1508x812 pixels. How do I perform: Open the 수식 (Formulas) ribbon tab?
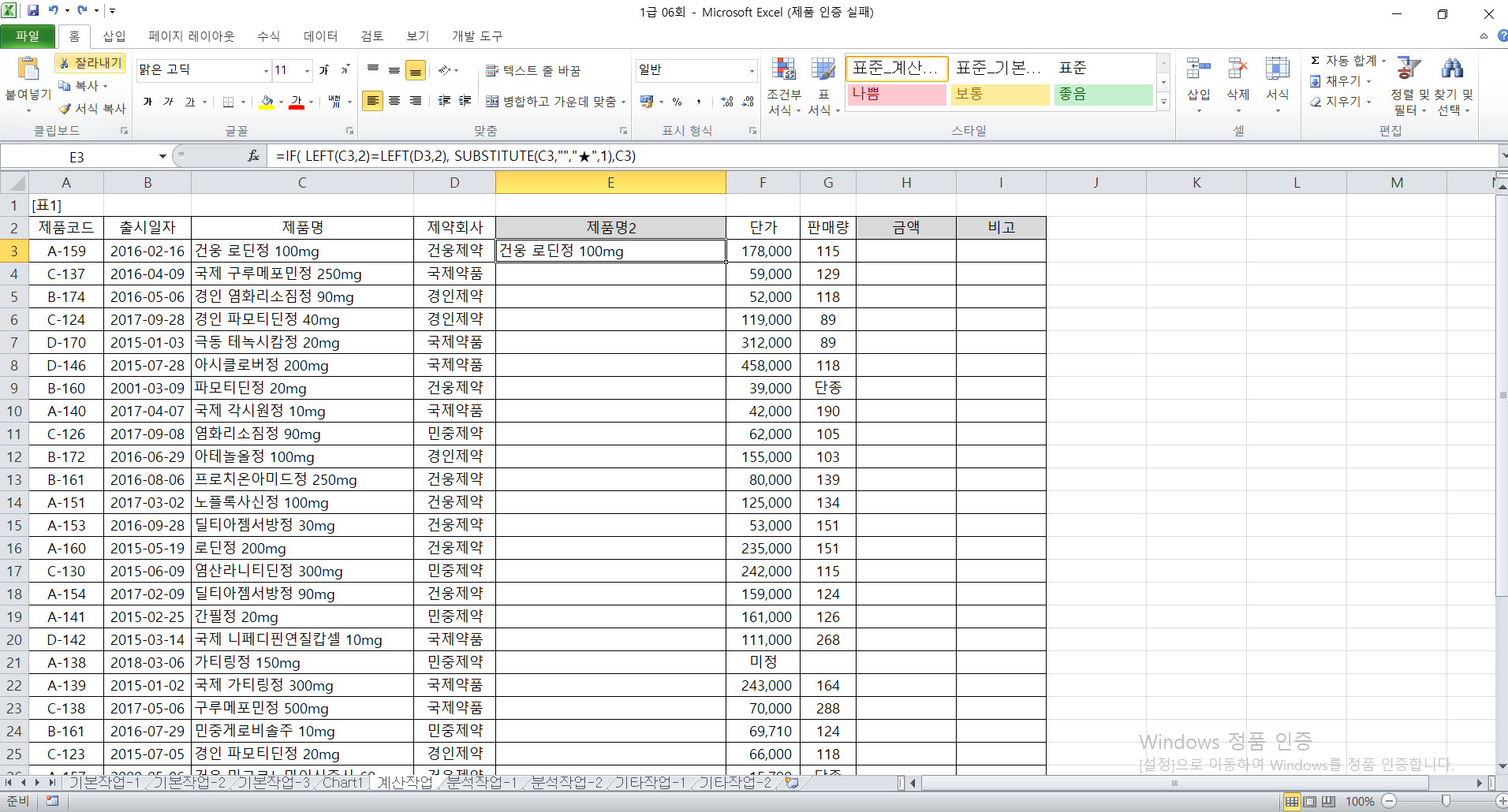tap(268, 36)
